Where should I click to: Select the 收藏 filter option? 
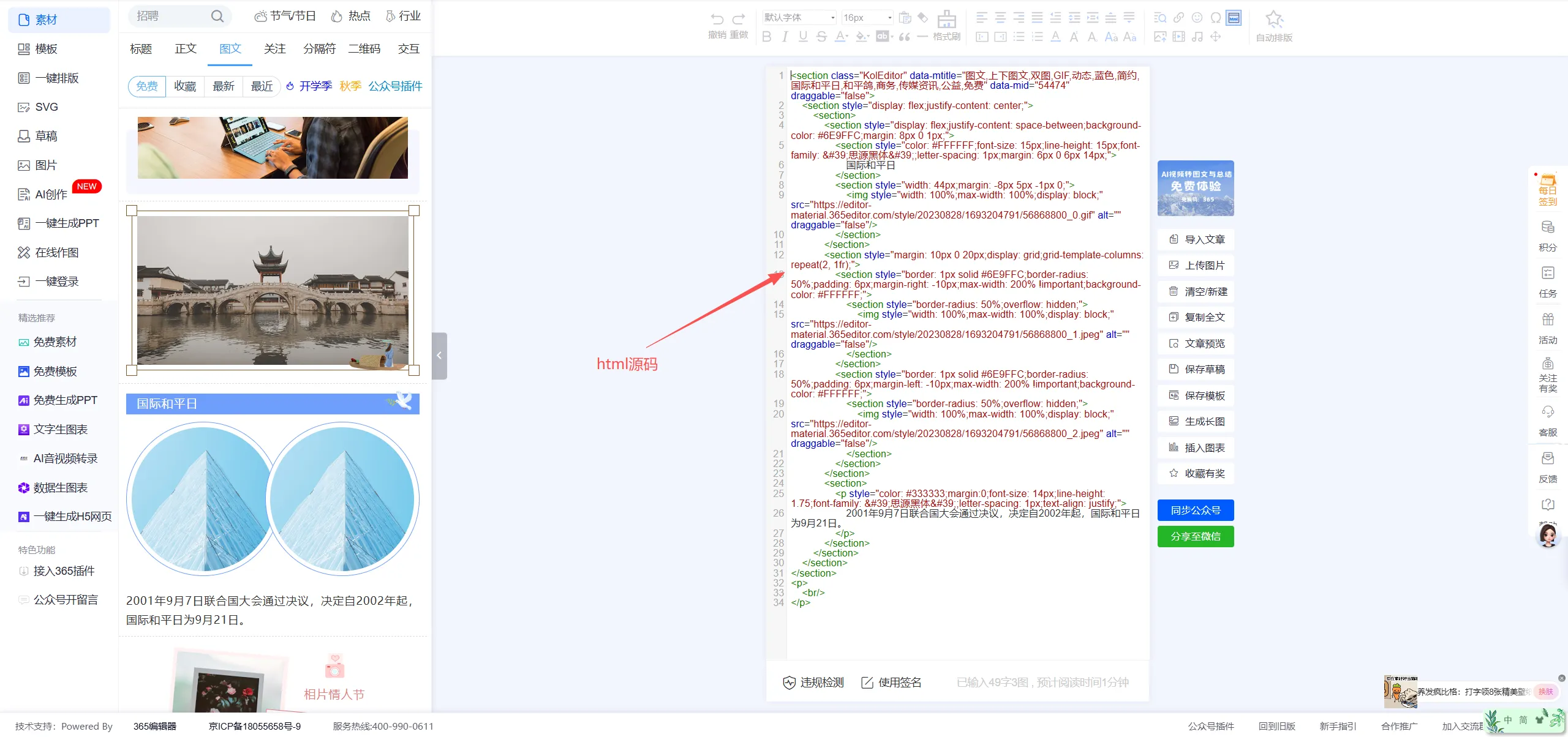coord(185,86)
